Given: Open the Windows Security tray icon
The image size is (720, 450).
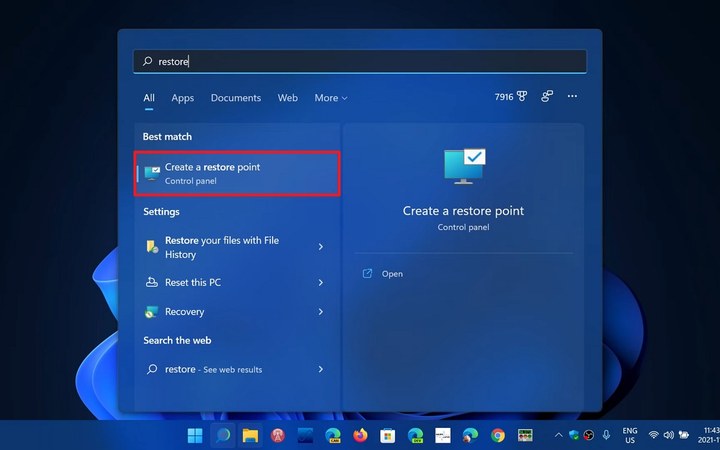Looking at the screenshot, I should click(574, 435).
